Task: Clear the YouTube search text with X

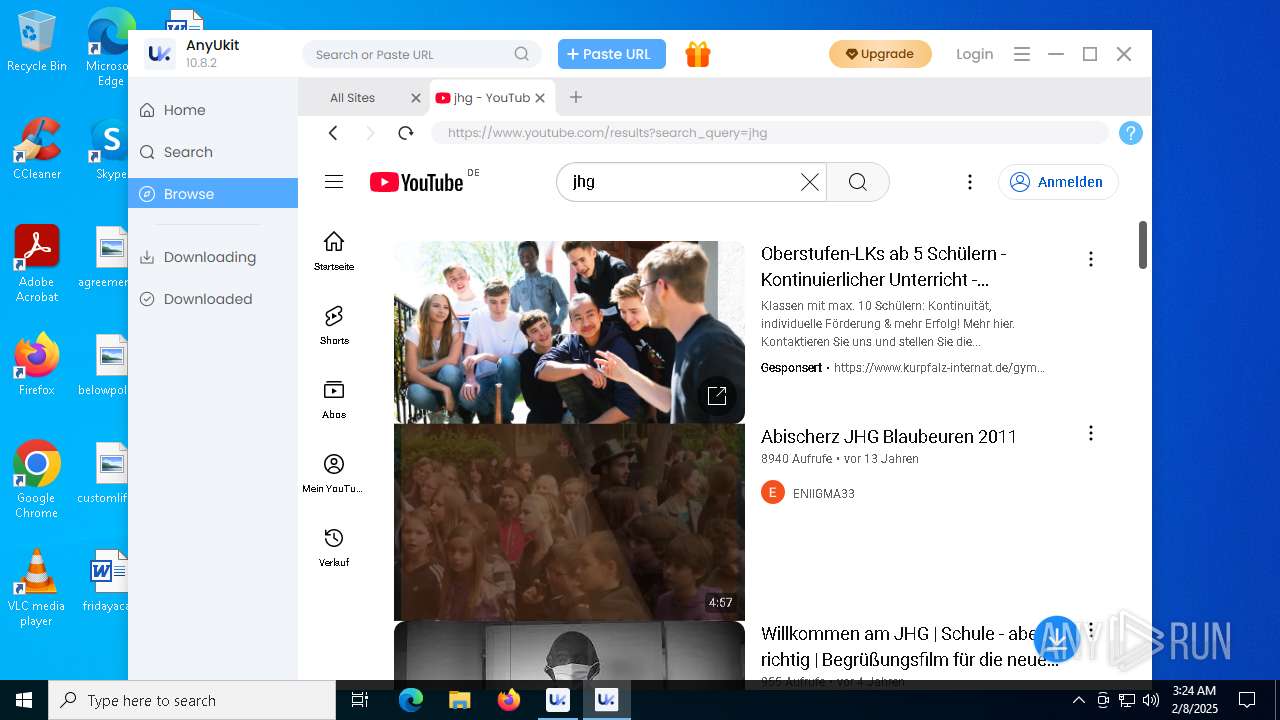Action: pos(810,182)
